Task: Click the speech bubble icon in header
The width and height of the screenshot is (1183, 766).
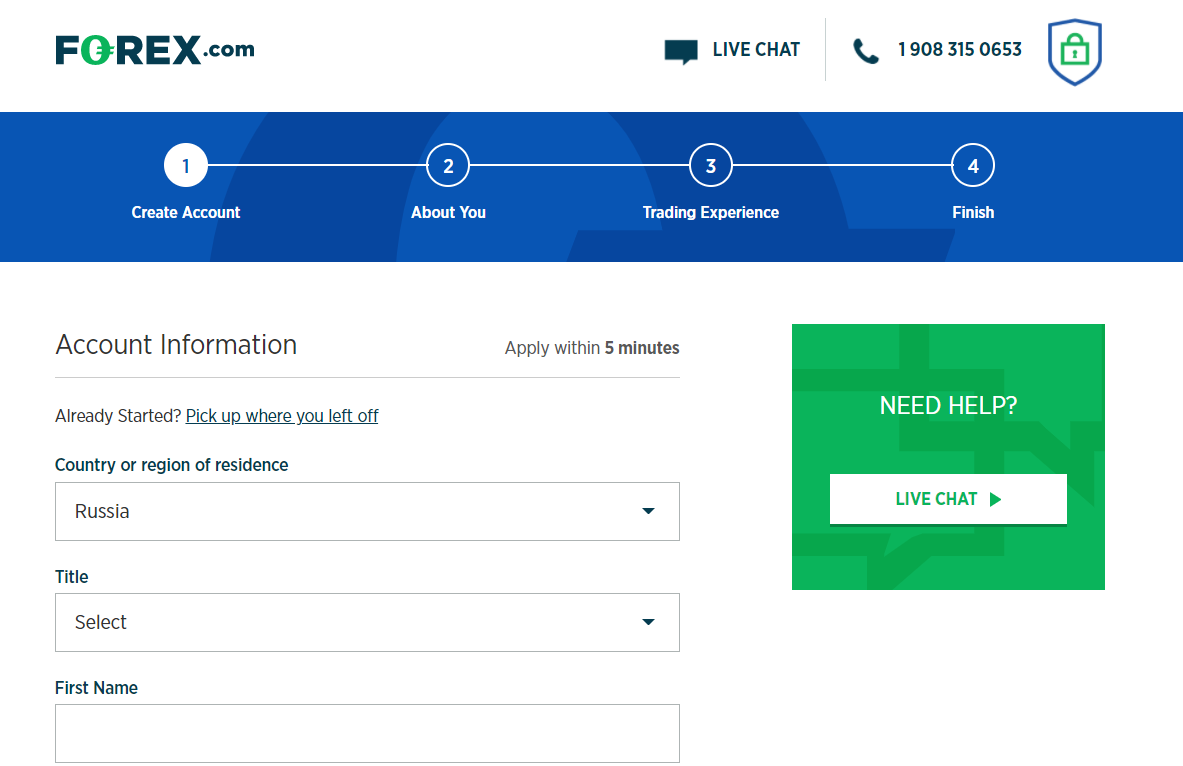Action: click(x=681, y=51)
